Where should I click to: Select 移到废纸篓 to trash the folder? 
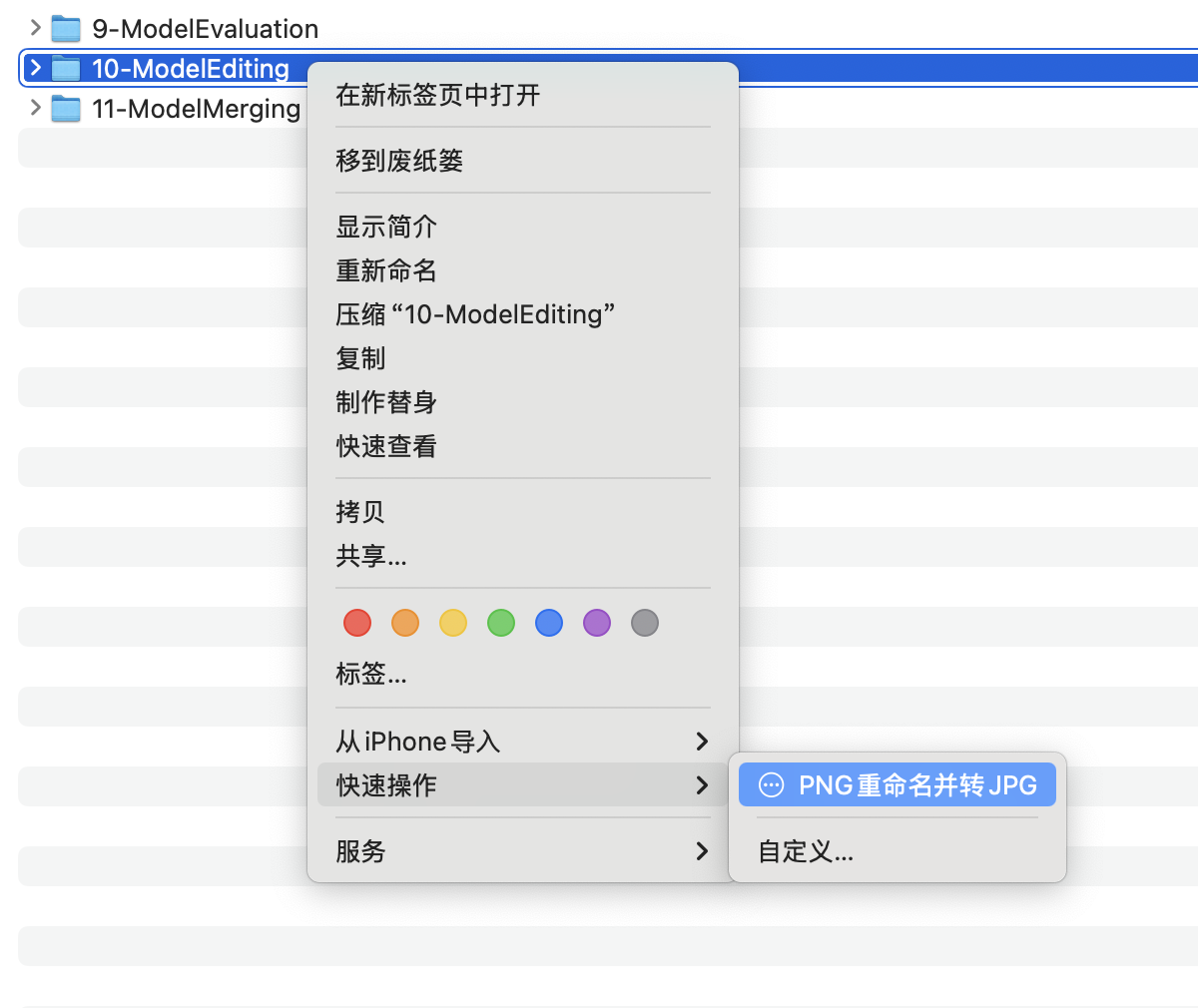399,161
